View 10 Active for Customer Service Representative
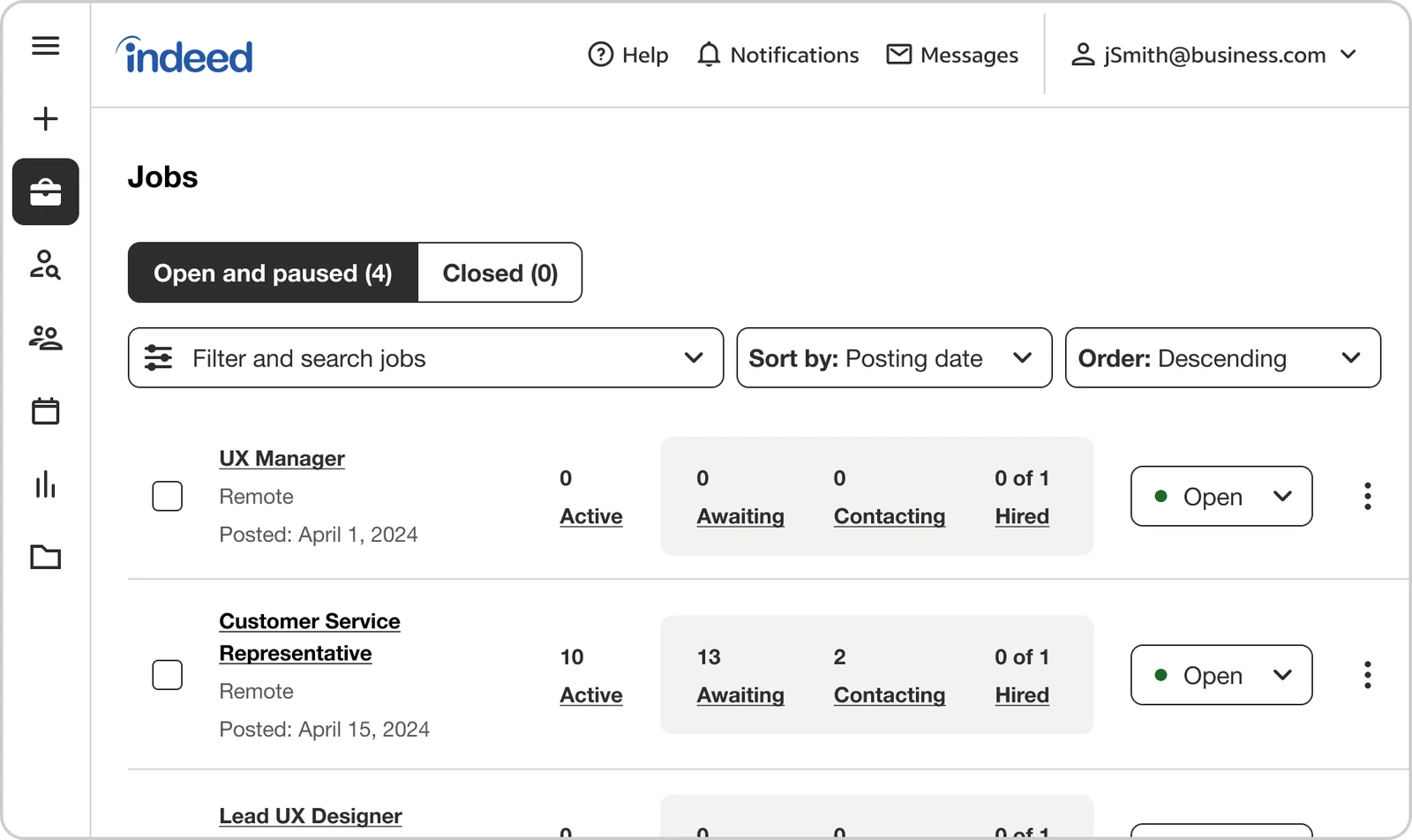Screen dimensions: 1412x840 click(x=591, y=695)
